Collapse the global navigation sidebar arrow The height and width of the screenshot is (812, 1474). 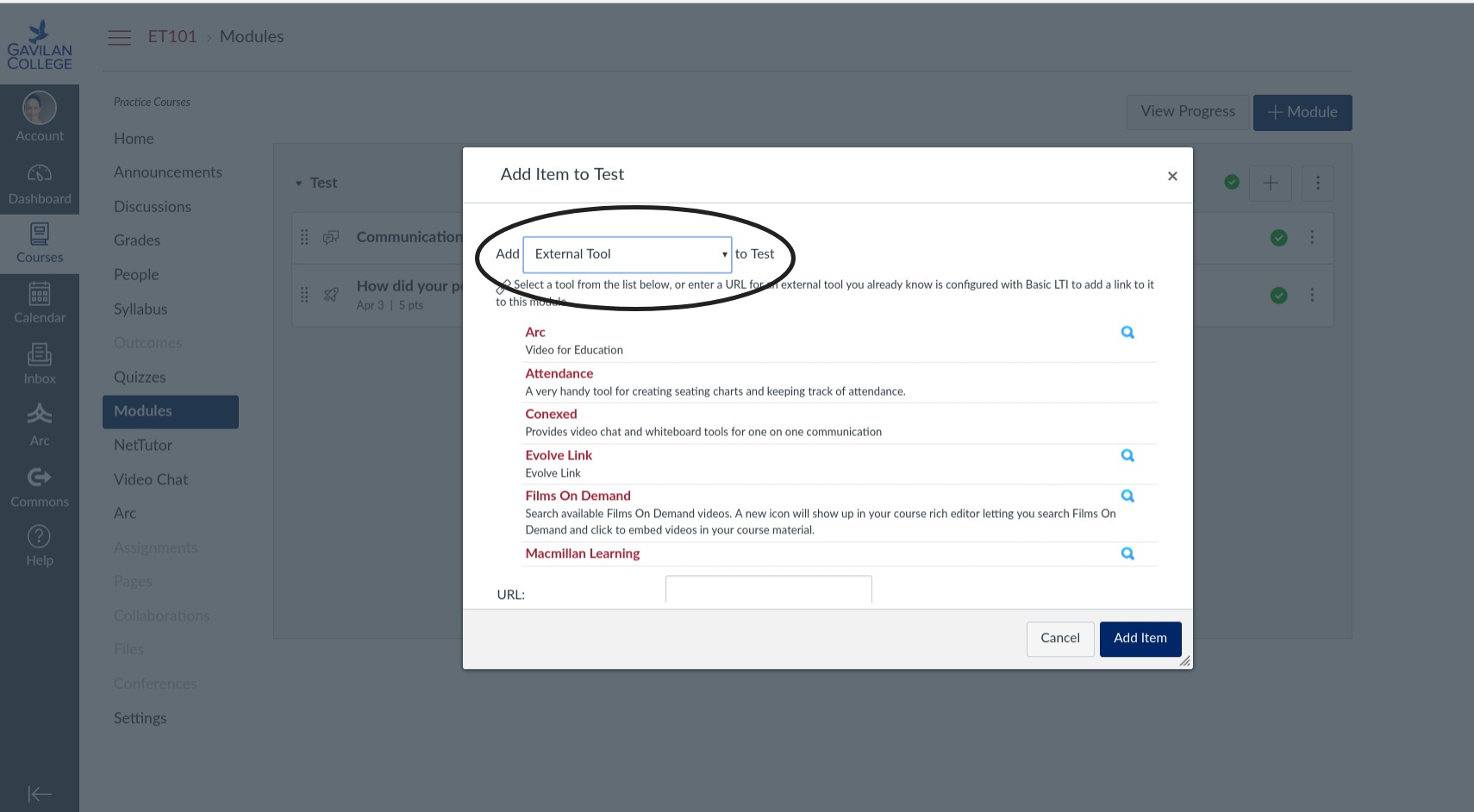(40, 794)
